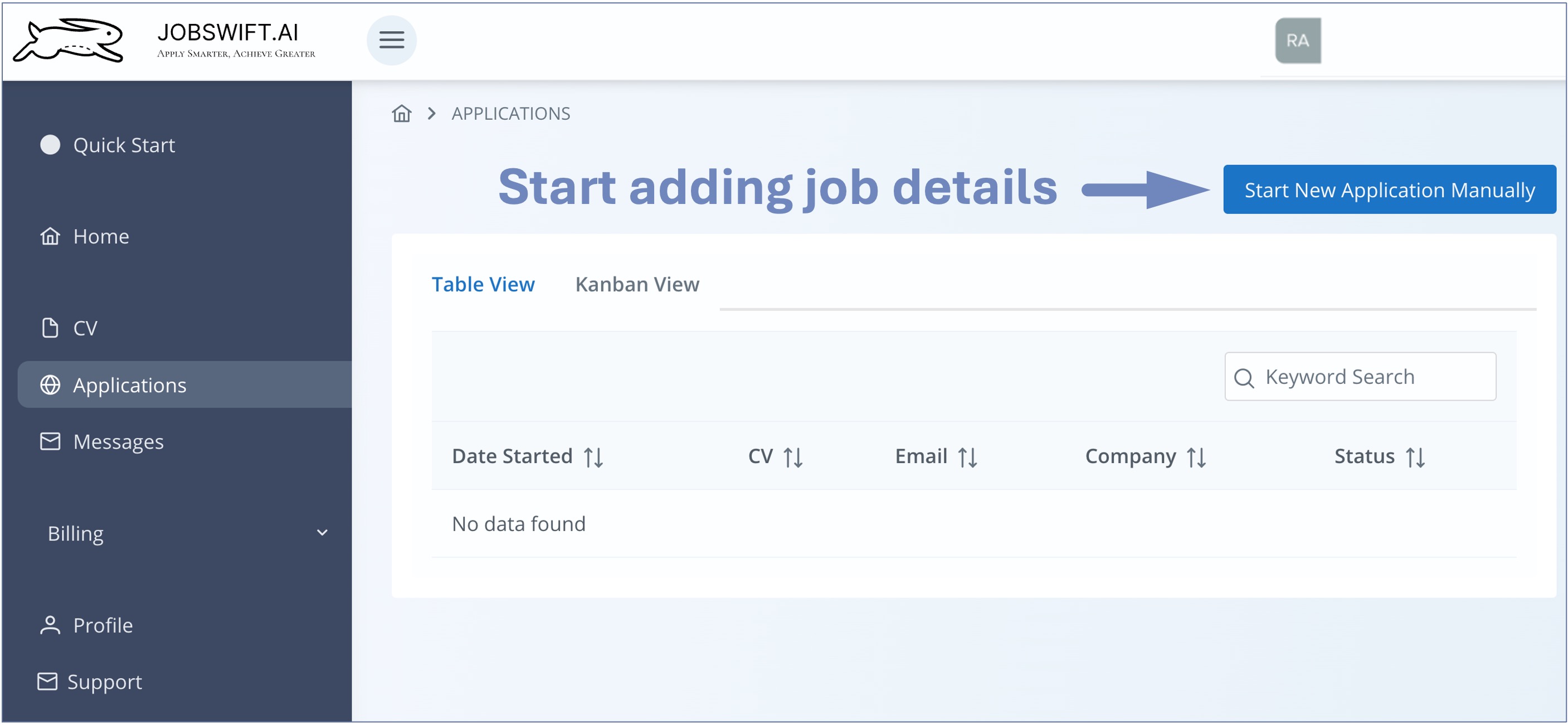
Task: Click the Status column header text
Action: coord(1364,456)
